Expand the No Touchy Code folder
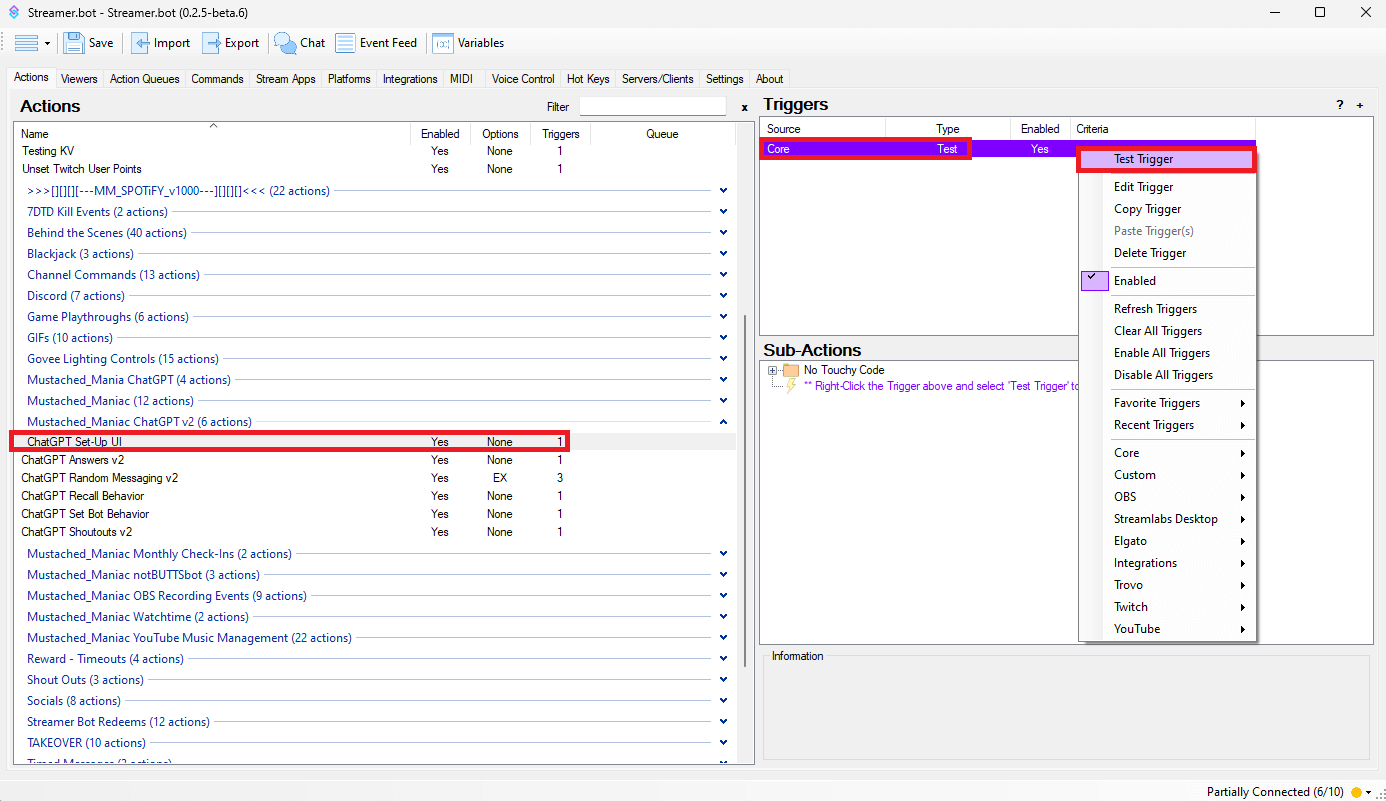 [x=772, y=371]
